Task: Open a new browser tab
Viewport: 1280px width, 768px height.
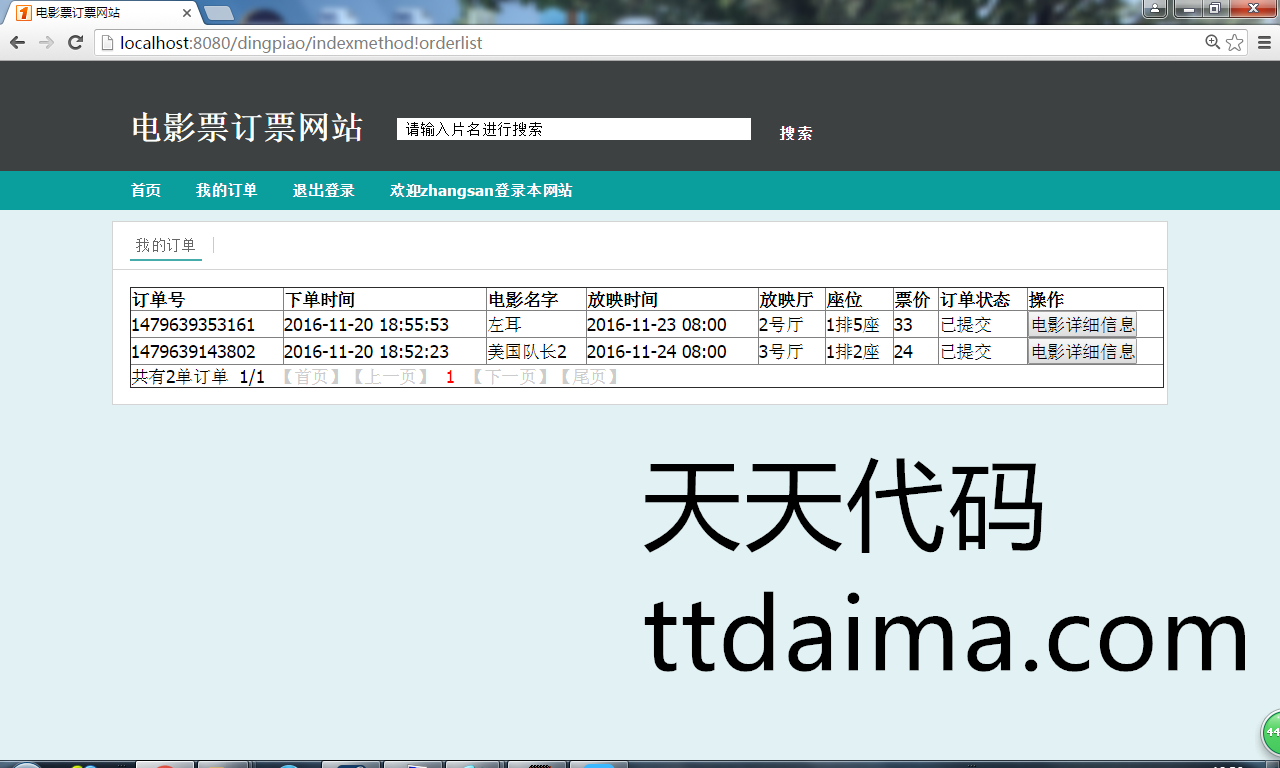Action: point(219,13)
